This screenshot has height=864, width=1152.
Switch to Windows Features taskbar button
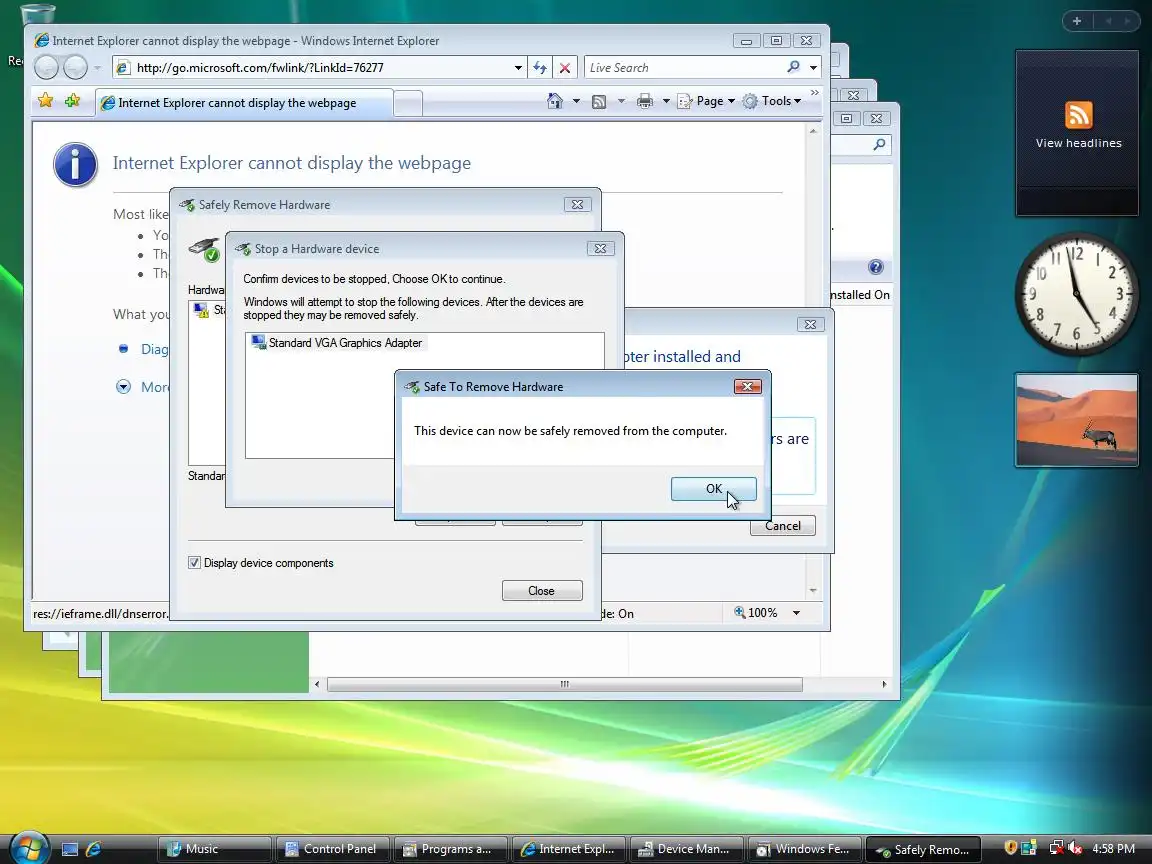click(x=804, y=849)
